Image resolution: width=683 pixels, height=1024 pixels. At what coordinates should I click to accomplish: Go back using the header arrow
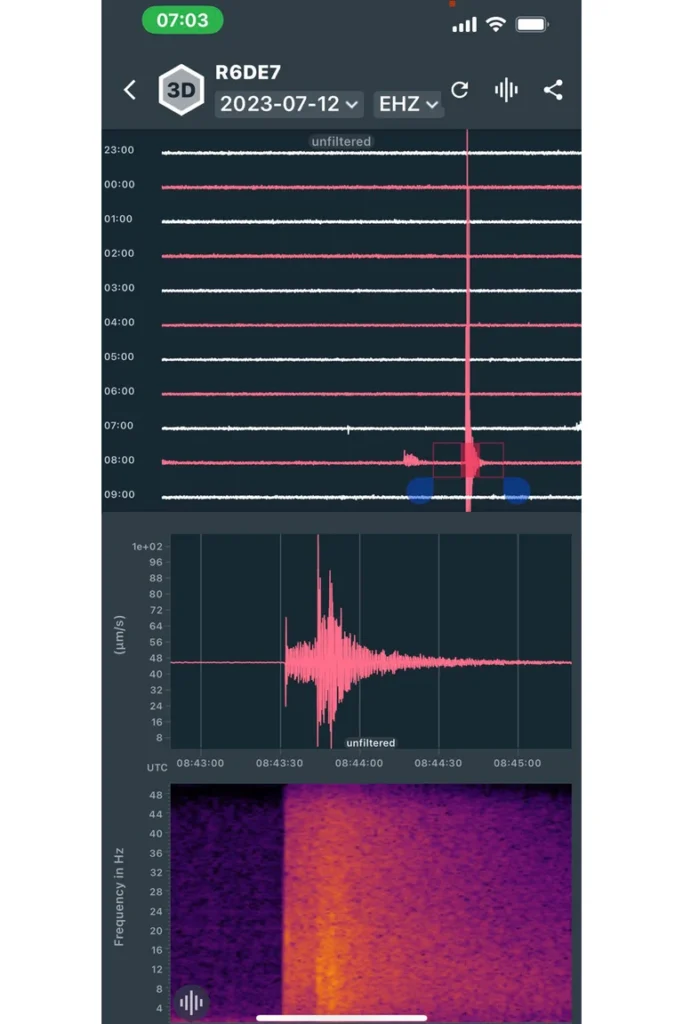129,90
